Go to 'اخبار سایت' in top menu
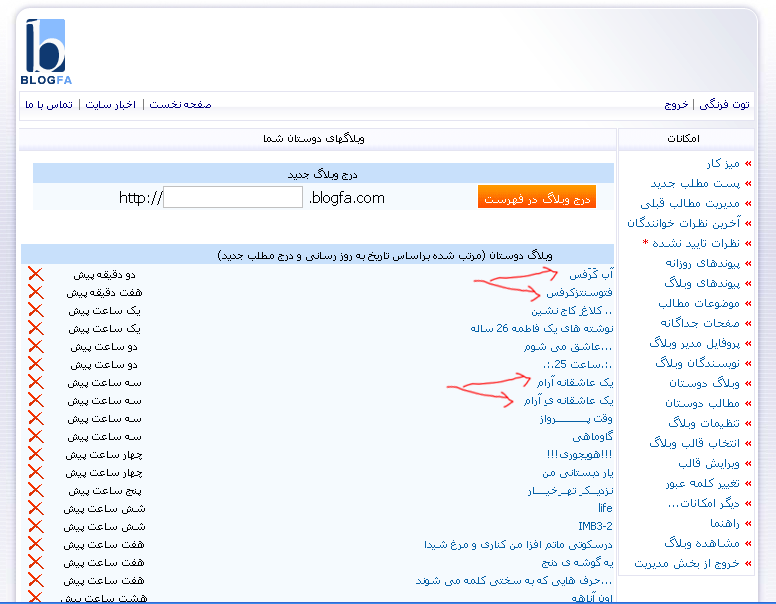 (x=112, y=105)
